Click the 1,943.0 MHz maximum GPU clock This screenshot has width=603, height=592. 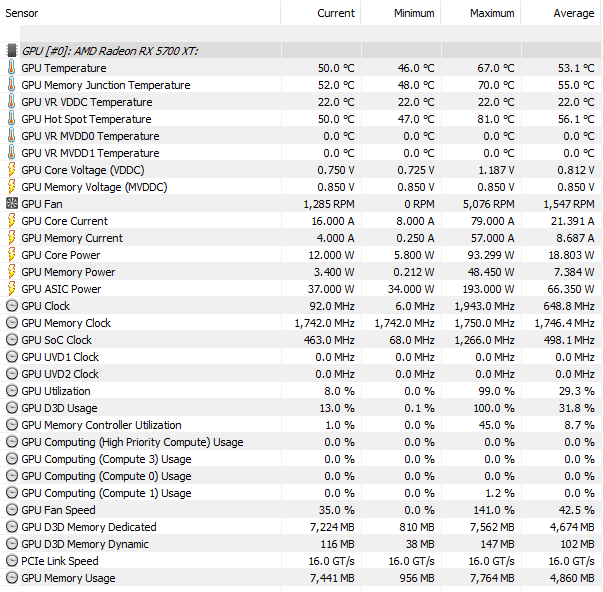tap(484, 306)
